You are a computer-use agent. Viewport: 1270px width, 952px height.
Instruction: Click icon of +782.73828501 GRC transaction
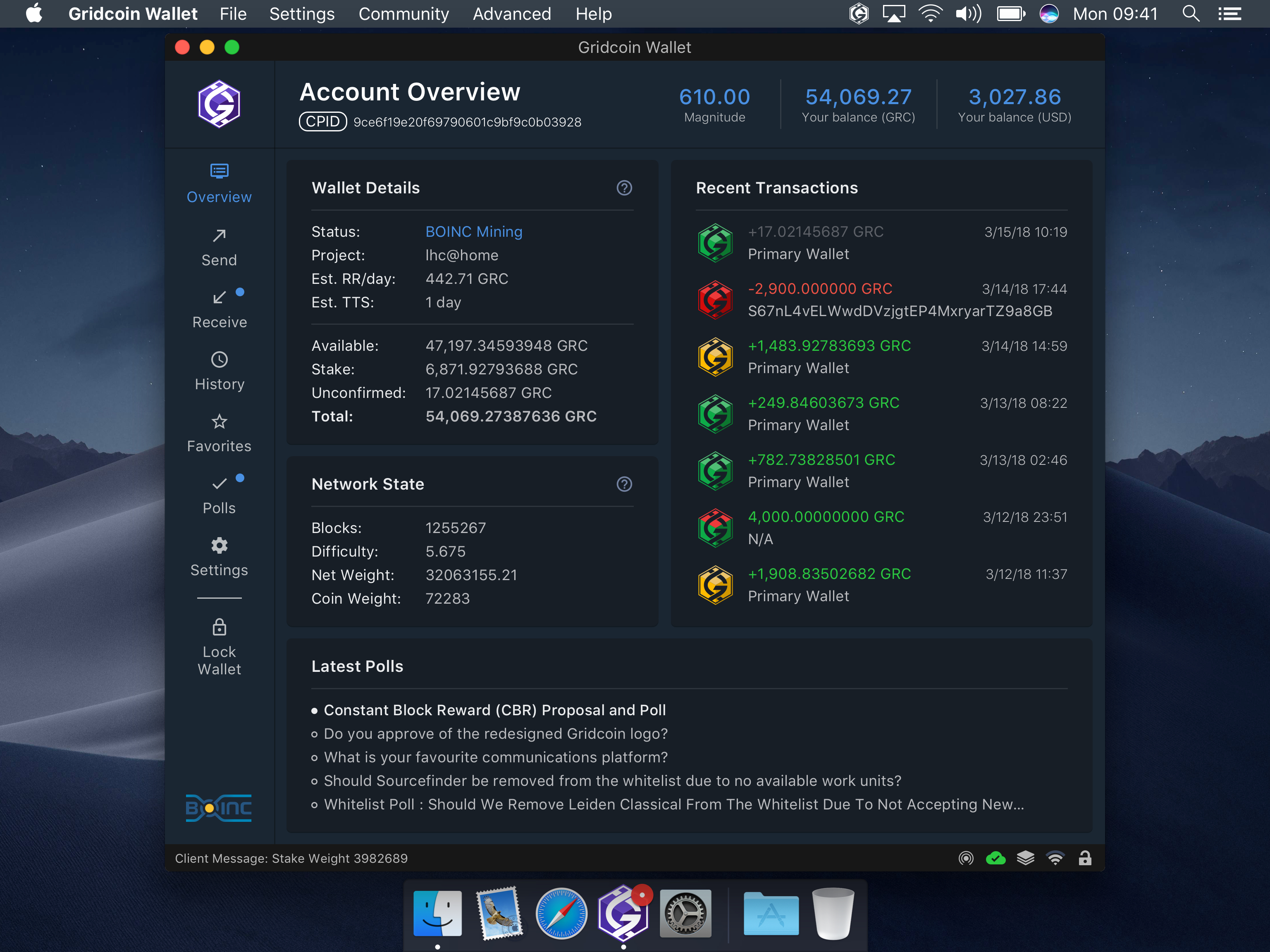[715, 471]
